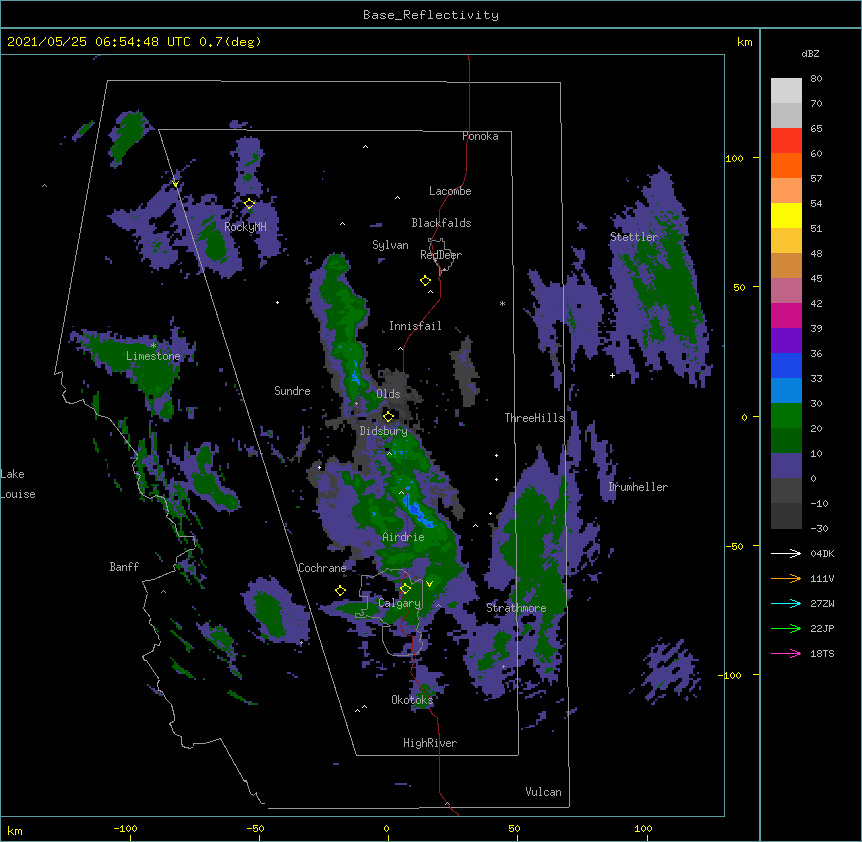This screenshot has width=862, height=842.
Task: Click the Didsbury town label
Action: point(384,431)
